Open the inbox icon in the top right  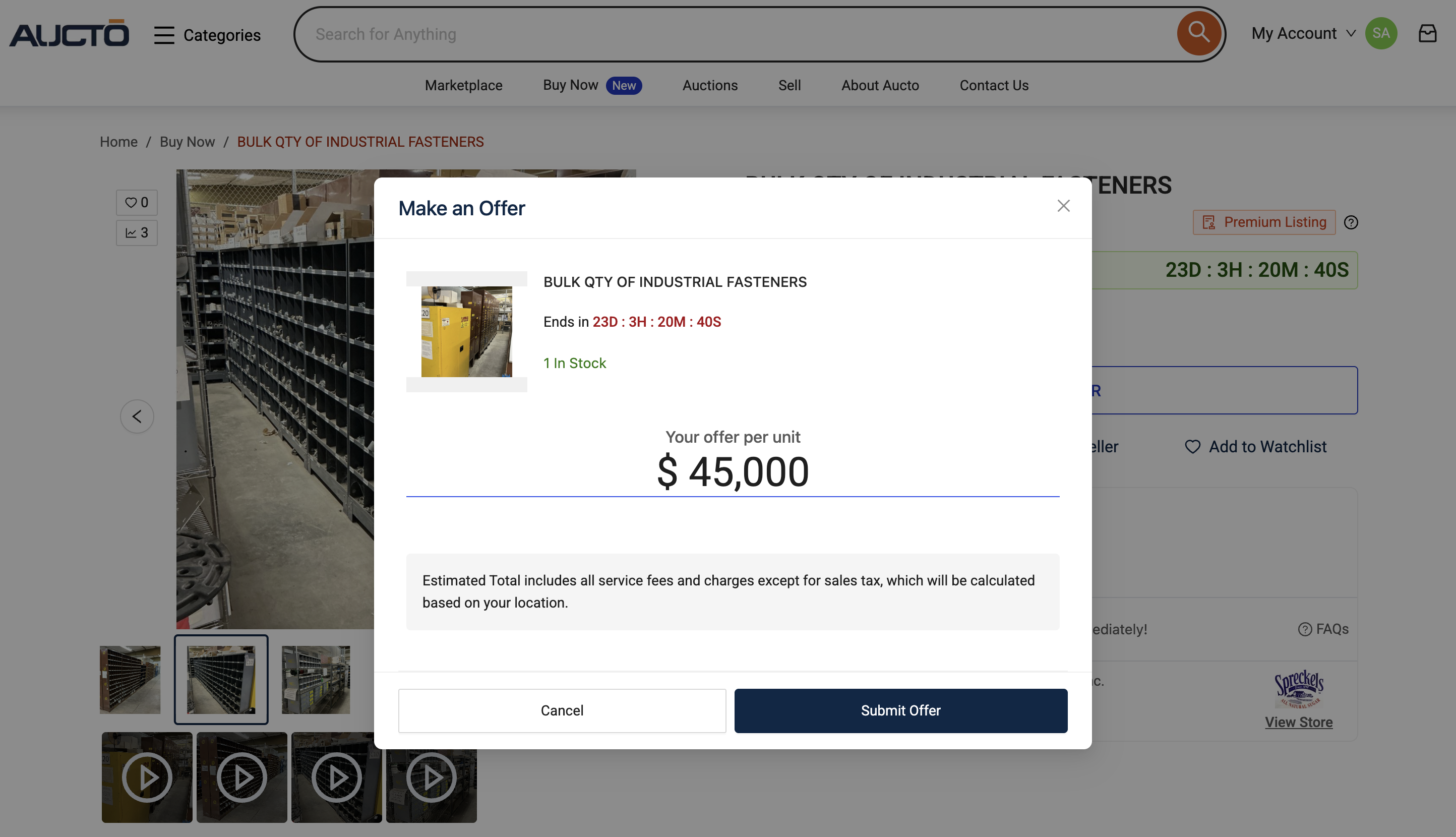[x=1427, y=33]
